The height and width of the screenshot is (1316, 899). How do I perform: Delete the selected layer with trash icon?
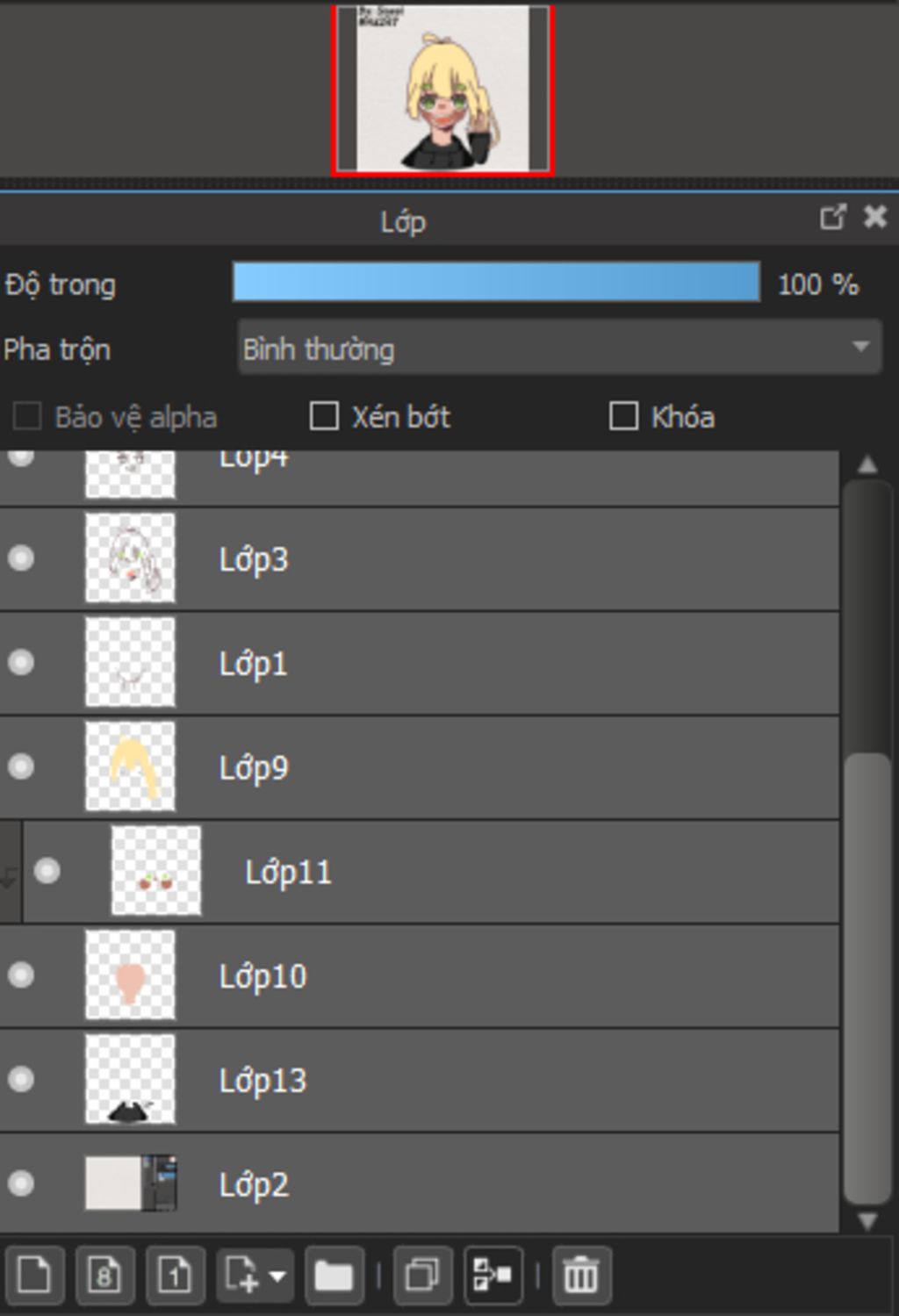(x=580, y=1274)
